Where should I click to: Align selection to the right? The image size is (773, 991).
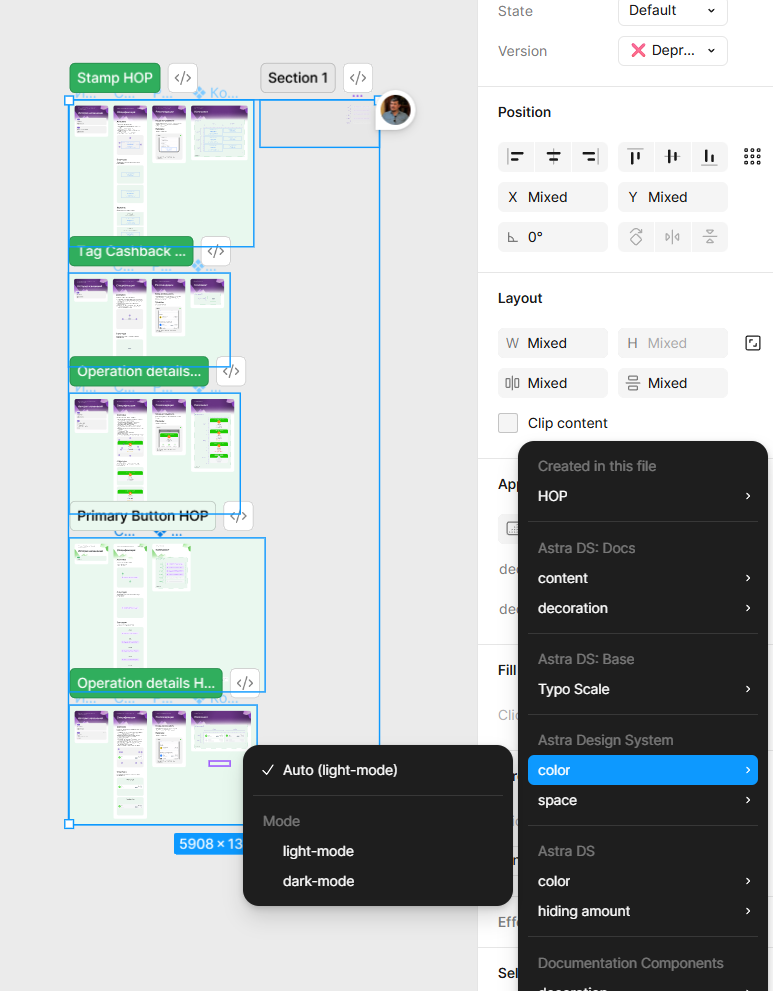pos(590,157)
